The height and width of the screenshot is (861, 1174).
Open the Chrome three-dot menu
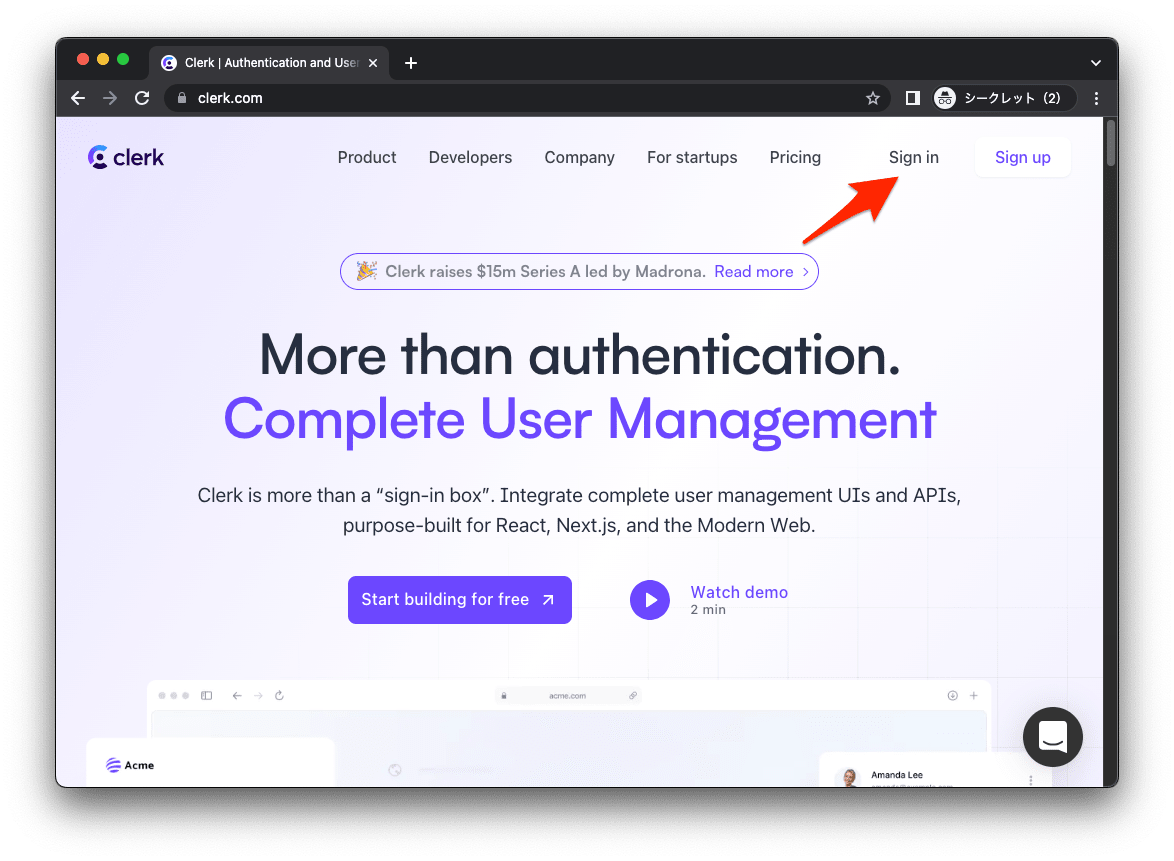pos(1096,98)
